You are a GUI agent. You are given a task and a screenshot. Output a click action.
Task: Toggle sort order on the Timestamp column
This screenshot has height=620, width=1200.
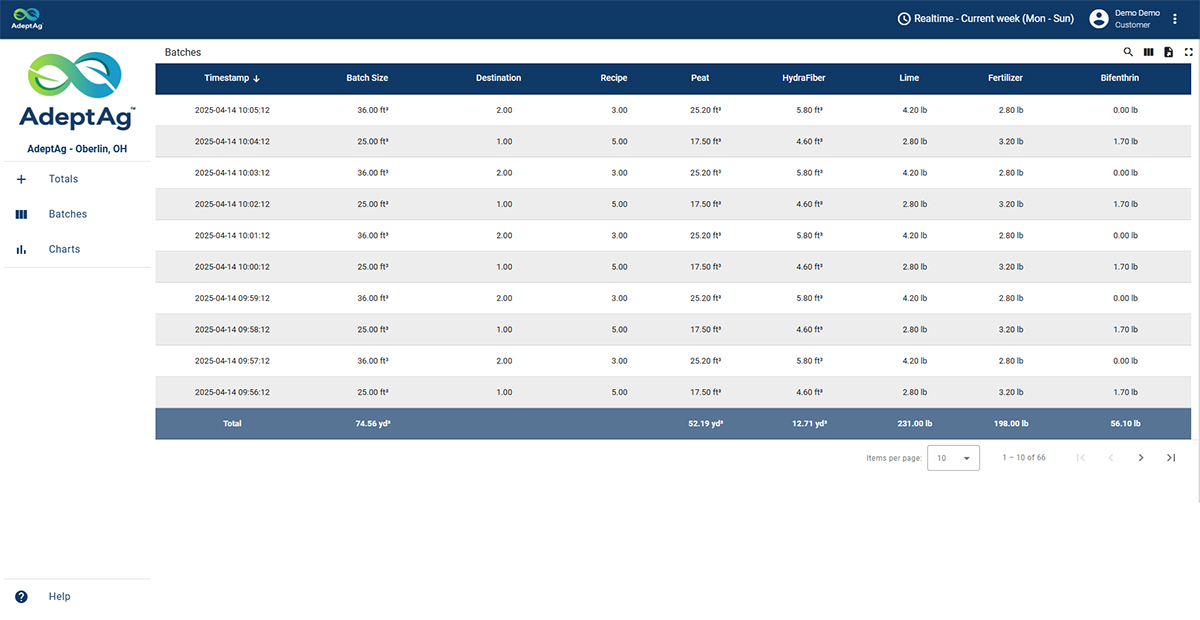[232, 78]
